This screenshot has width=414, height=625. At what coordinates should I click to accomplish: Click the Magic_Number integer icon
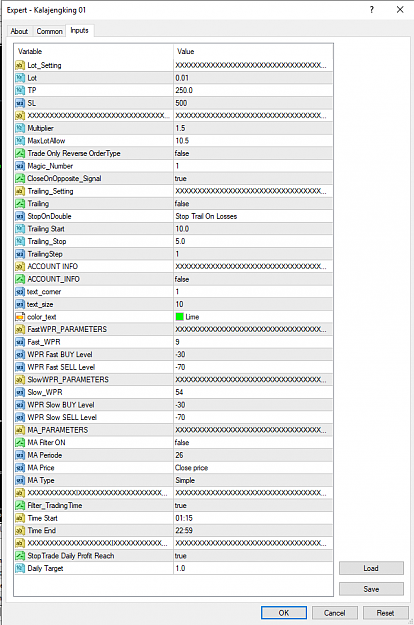(x=20, y=166)
